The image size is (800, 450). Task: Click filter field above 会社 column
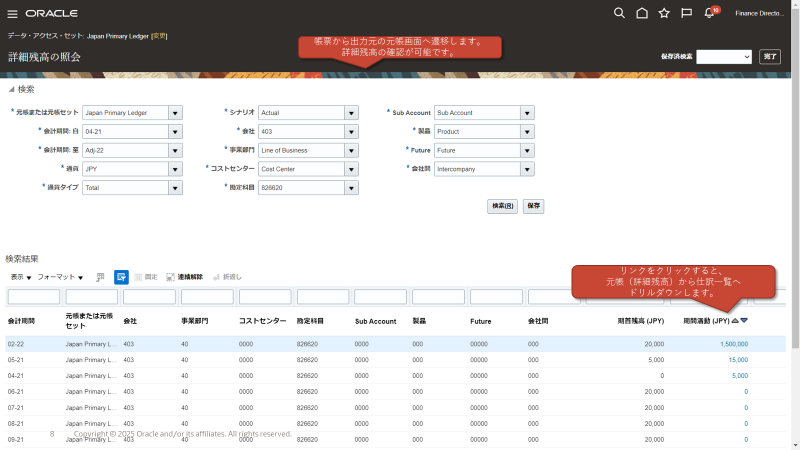(x=149, y=296)
